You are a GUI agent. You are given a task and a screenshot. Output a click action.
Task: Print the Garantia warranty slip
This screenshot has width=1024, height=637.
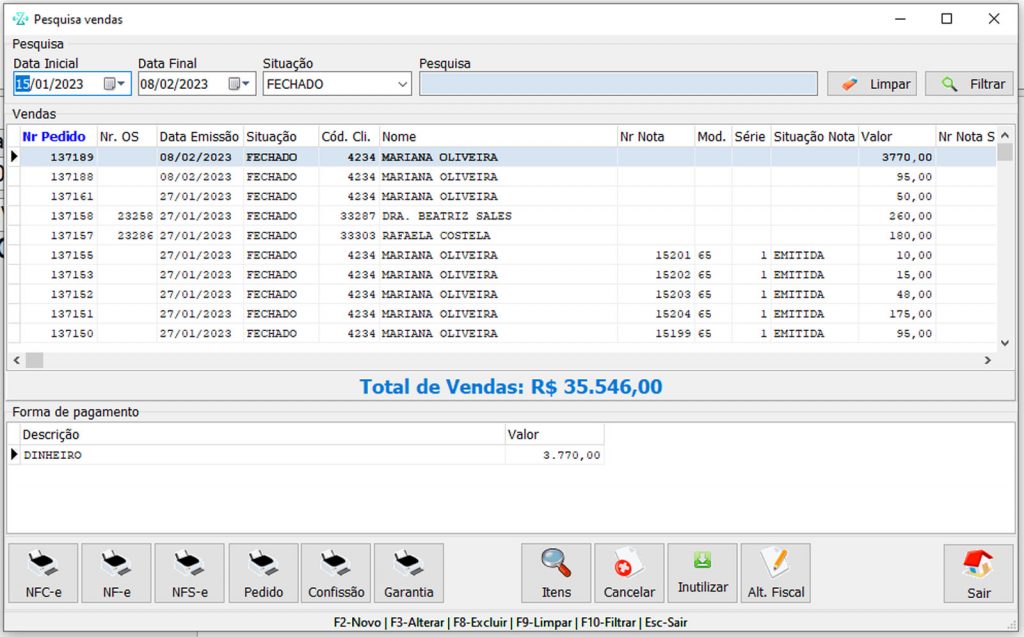(x=409, y=574)
